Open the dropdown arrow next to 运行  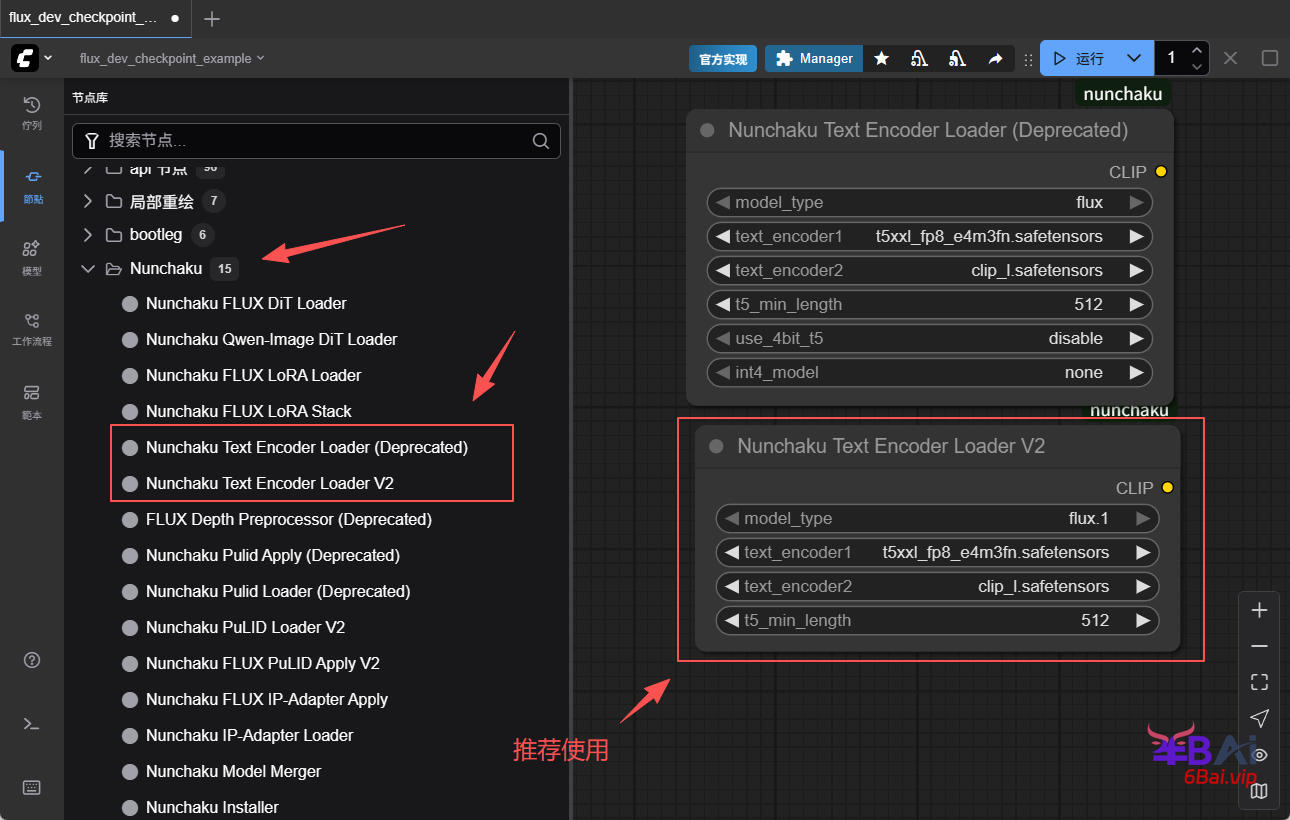(x=1133, y=59)
